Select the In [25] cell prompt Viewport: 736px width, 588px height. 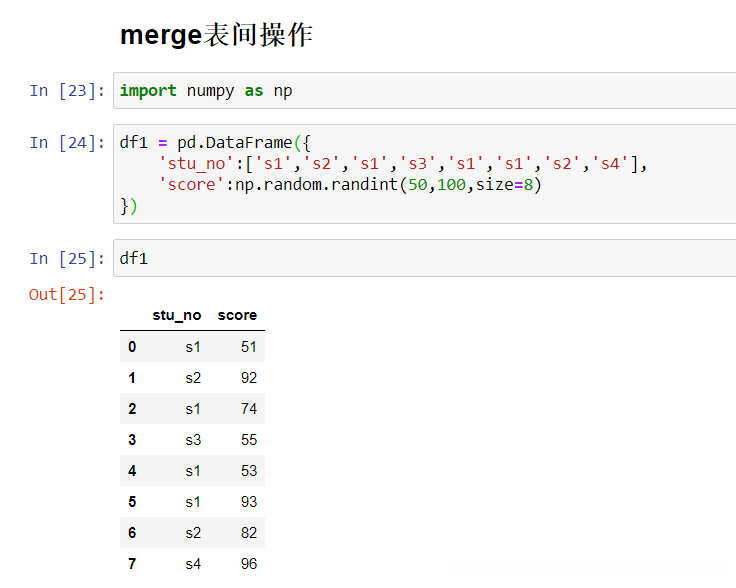67,258
